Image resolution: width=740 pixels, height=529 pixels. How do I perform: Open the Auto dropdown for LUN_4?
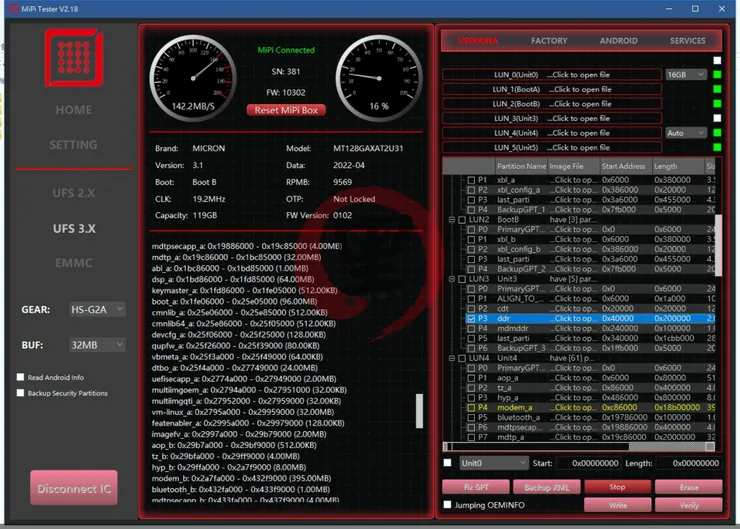pyautogui.click(x=686, y=133)
